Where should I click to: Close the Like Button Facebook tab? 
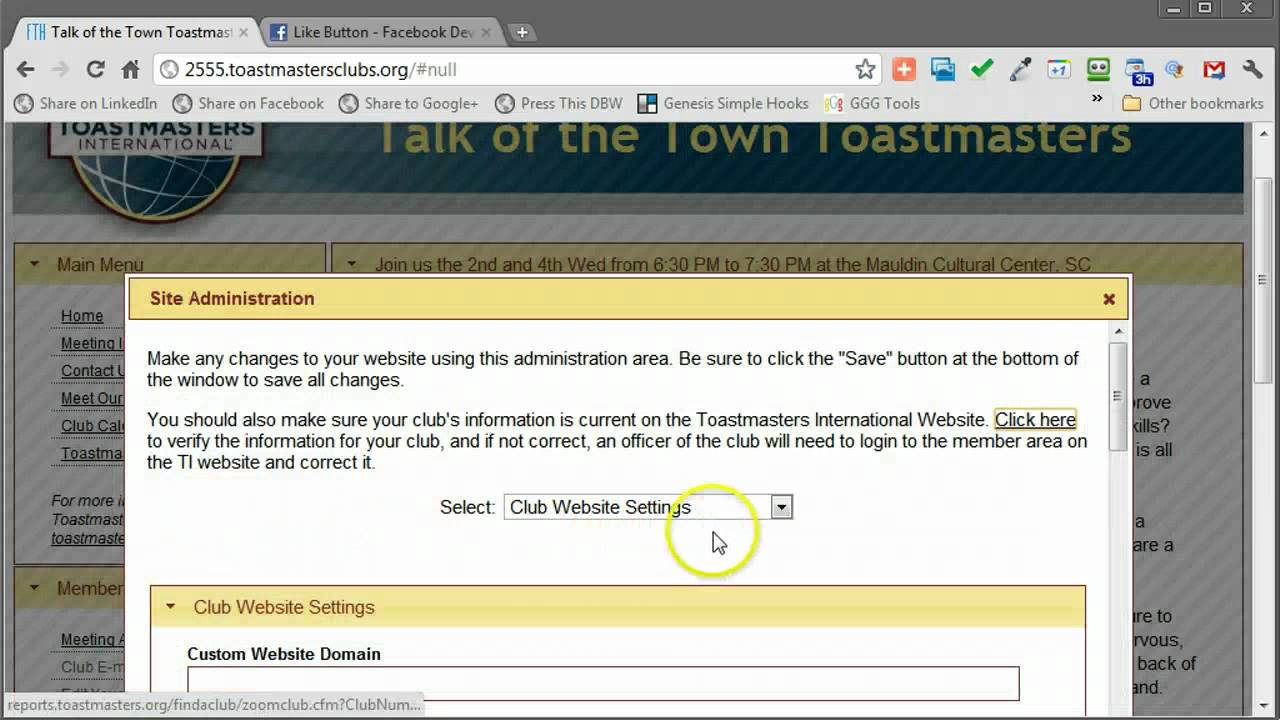pyautogui.click(x=485, y=32)
